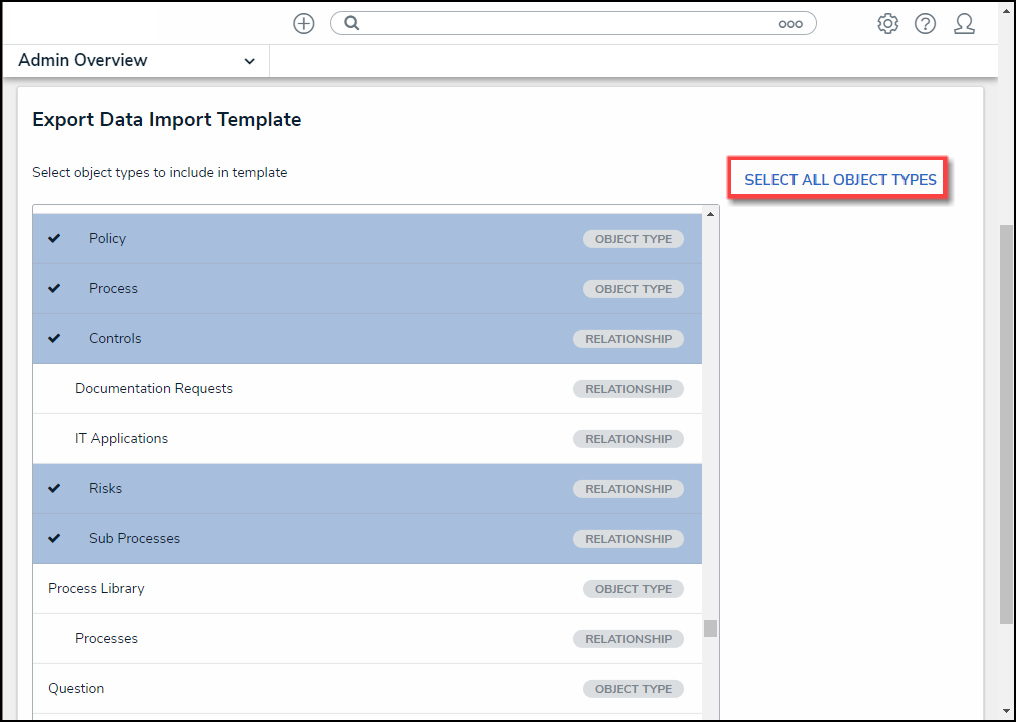Image resolution: width=1016 pixels, height=722 pixels.
Task: Deselect the Policy object type row
Action: 367,239
